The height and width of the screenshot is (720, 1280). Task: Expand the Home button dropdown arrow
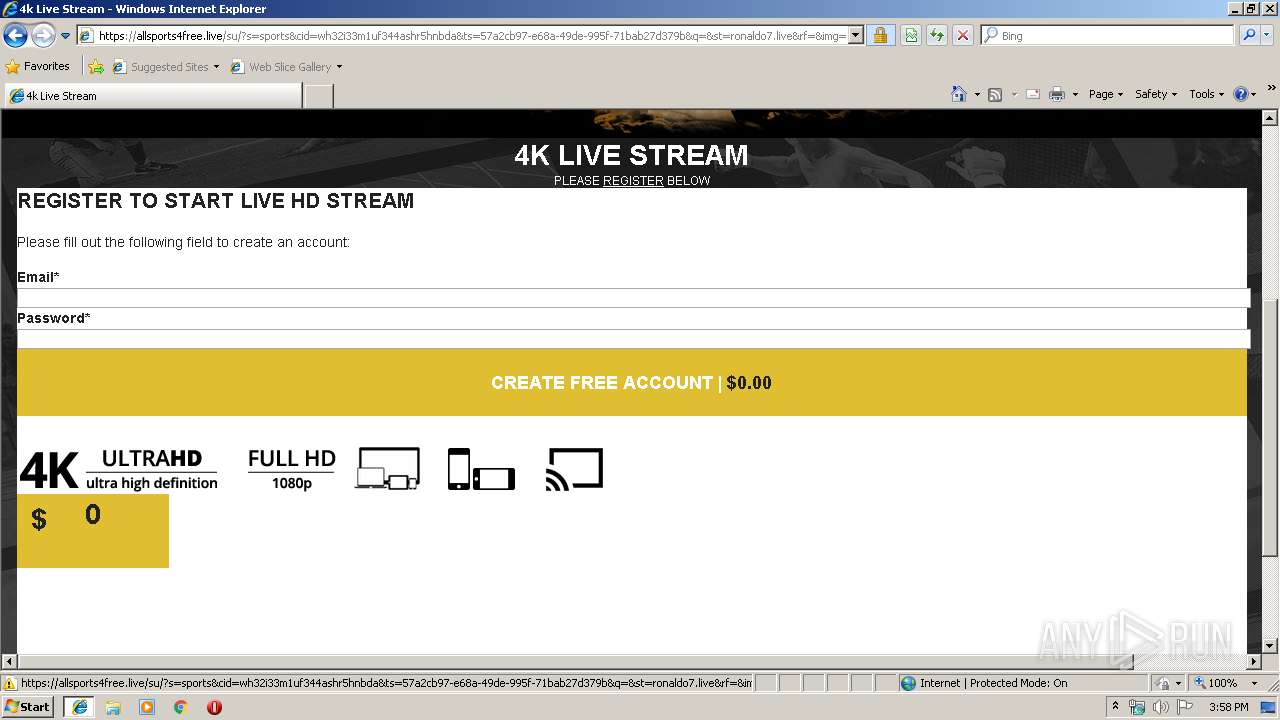click(x=977, y=94)
